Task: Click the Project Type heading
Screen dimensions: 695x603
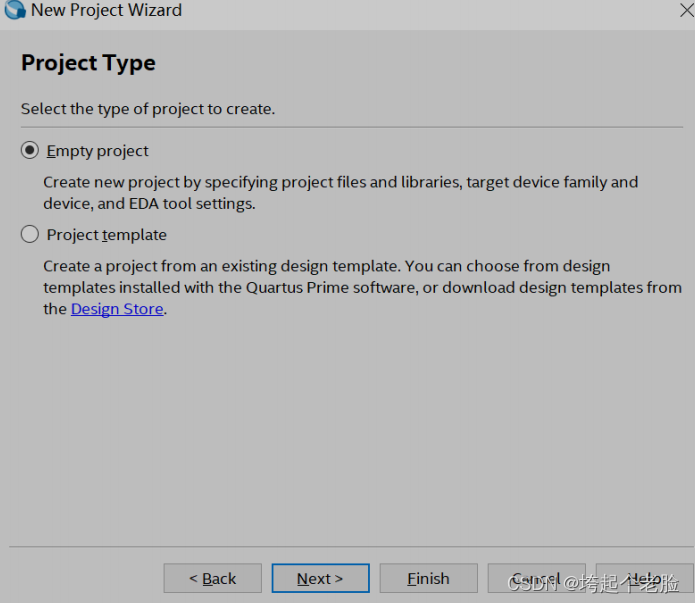Action: pyautogui.click(x=89, y=63)
